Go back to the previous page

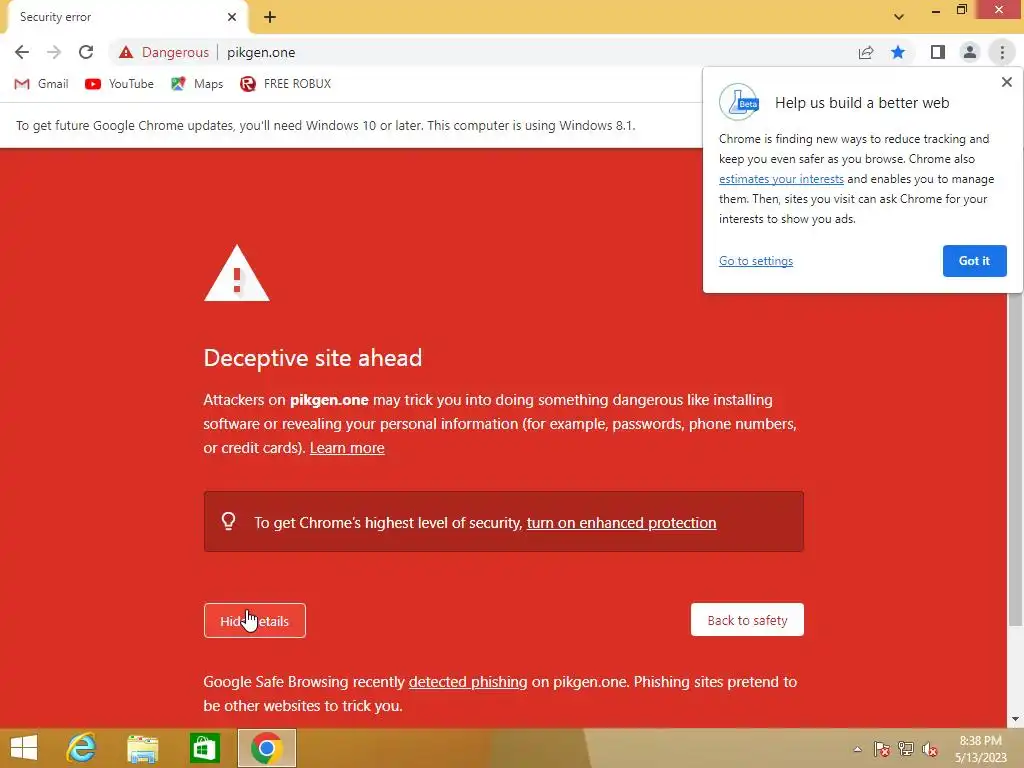[x=22, y=52]
